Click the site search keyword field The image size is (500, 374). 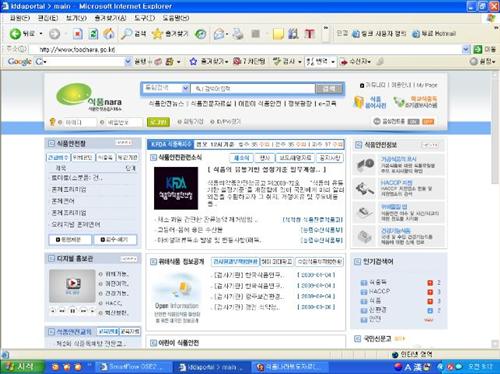[x=253, y=89]
